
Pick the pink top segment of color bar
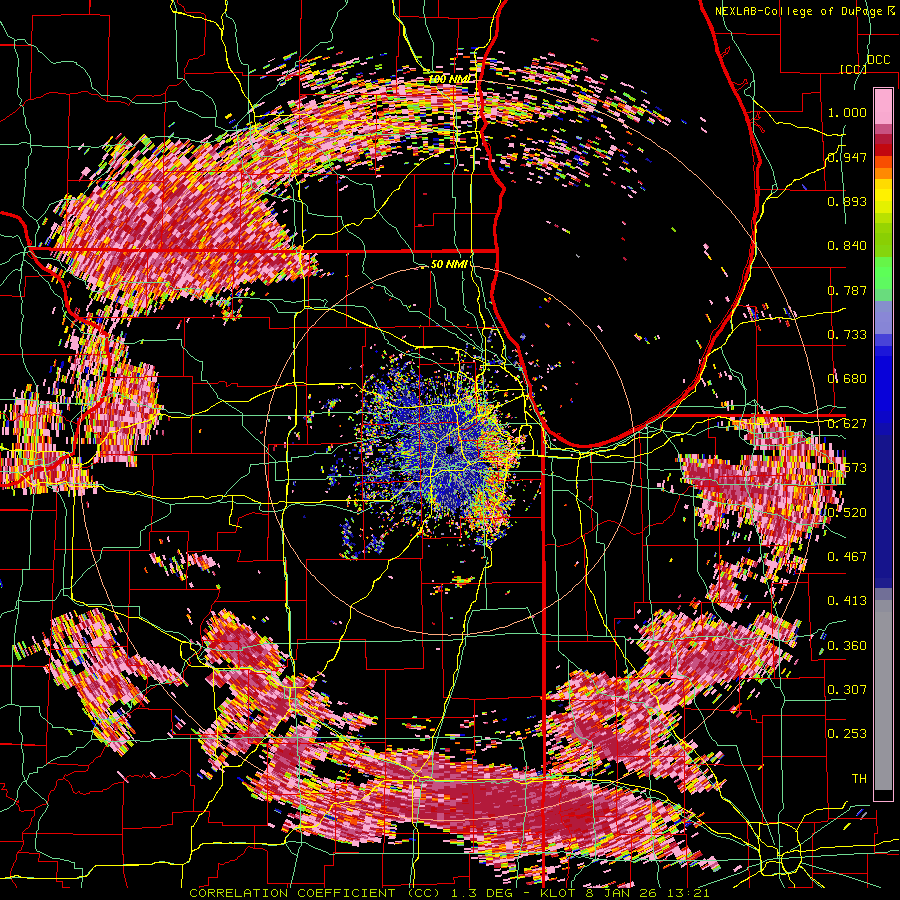click(x=883, y=106)
